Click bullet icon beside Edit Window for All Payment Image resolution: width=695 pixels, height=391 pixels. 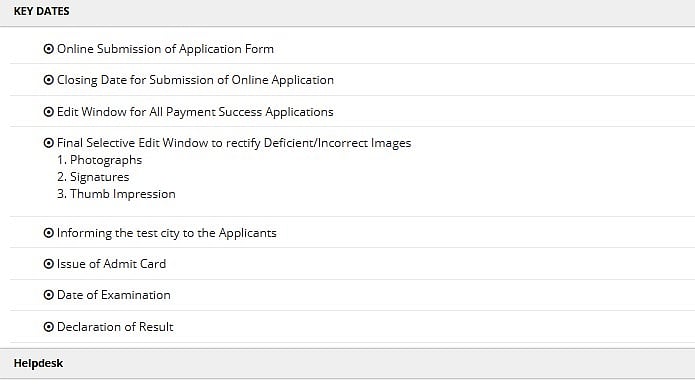[x=49, y=112]
